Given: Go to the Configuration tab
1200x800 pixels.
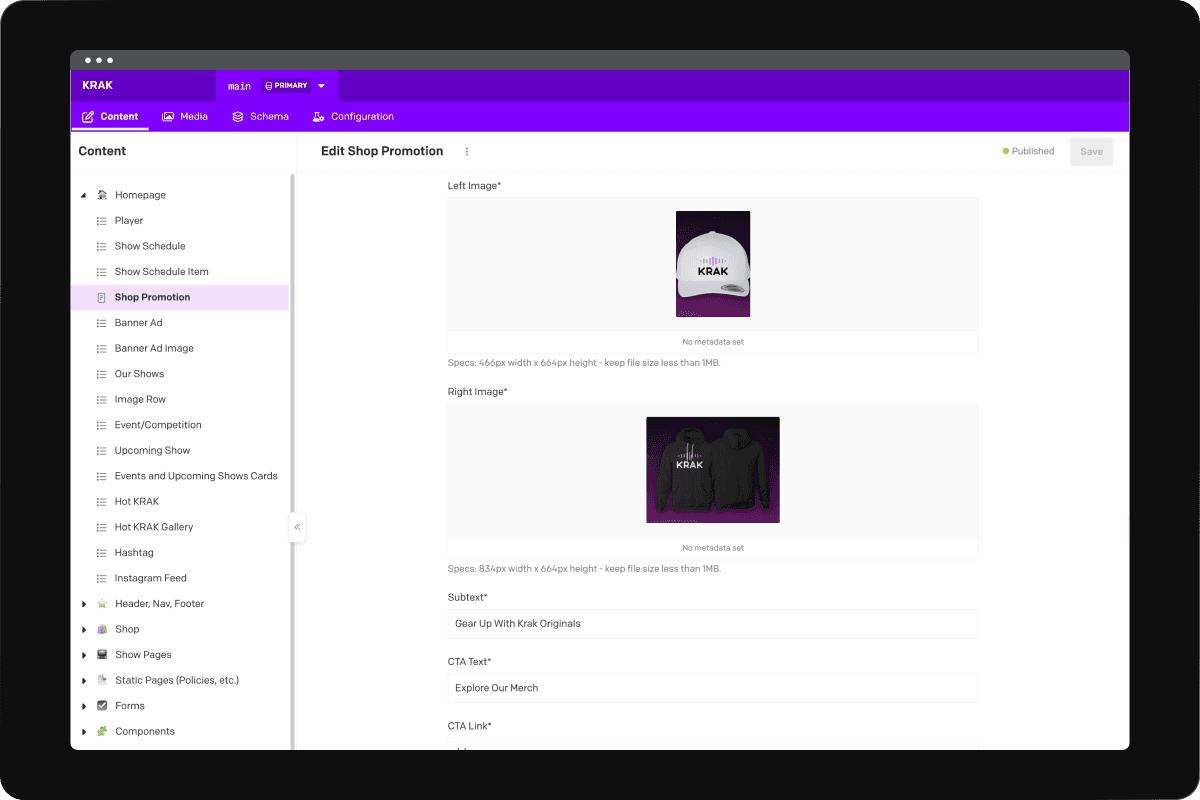Looking at the screenshot, I should [353, 116].
